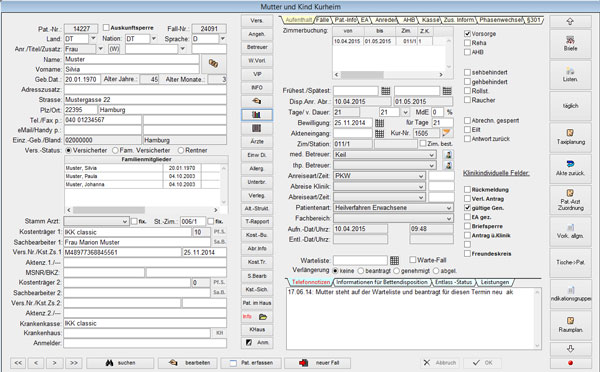The height and width of the screenshot is (372, 600).
Task: Select Muster, Paula in family list
Action: 143,176
